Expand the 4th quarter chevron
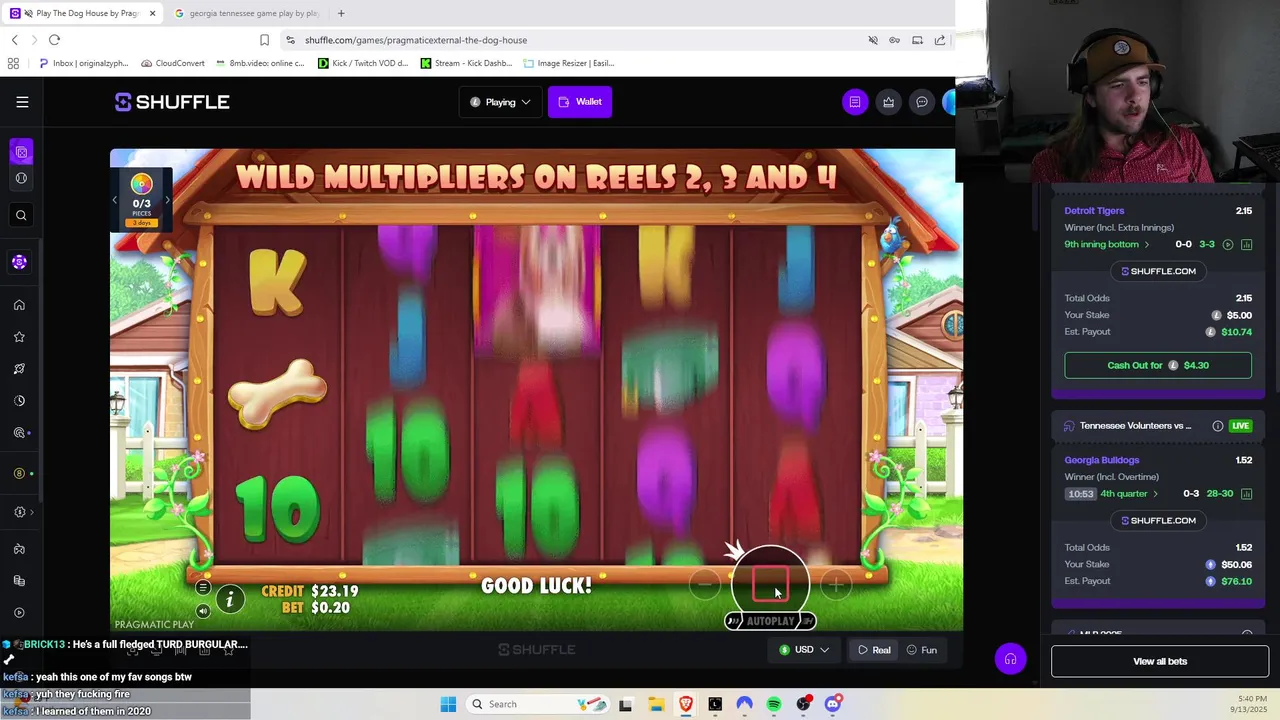1280x720 pixels. [x=1155, y=493]
